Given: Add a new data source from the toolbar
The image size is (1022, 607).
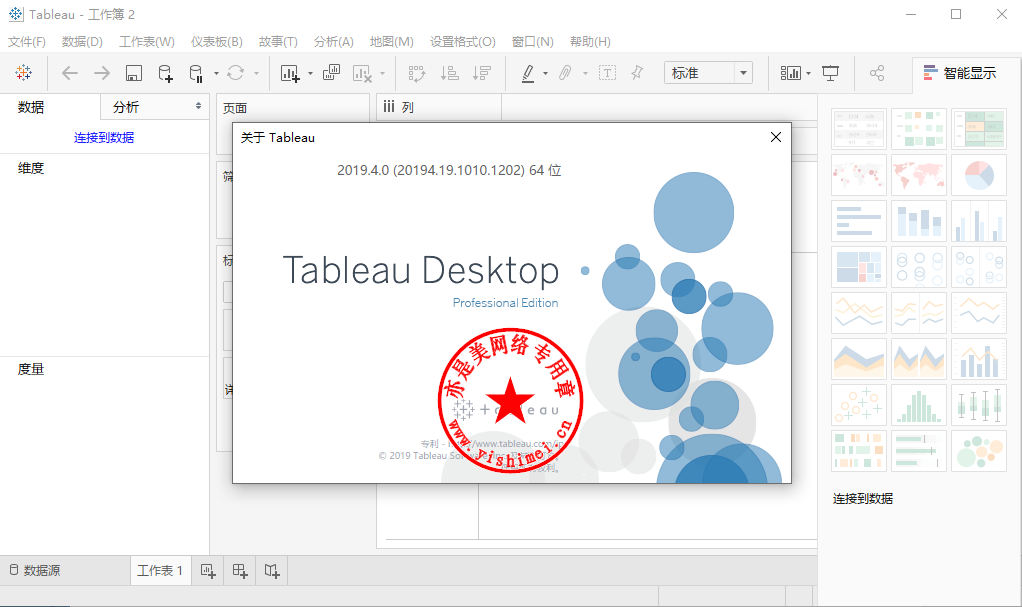Looking at the screenshot, I should pyautogui.click(x=166, y=73).
